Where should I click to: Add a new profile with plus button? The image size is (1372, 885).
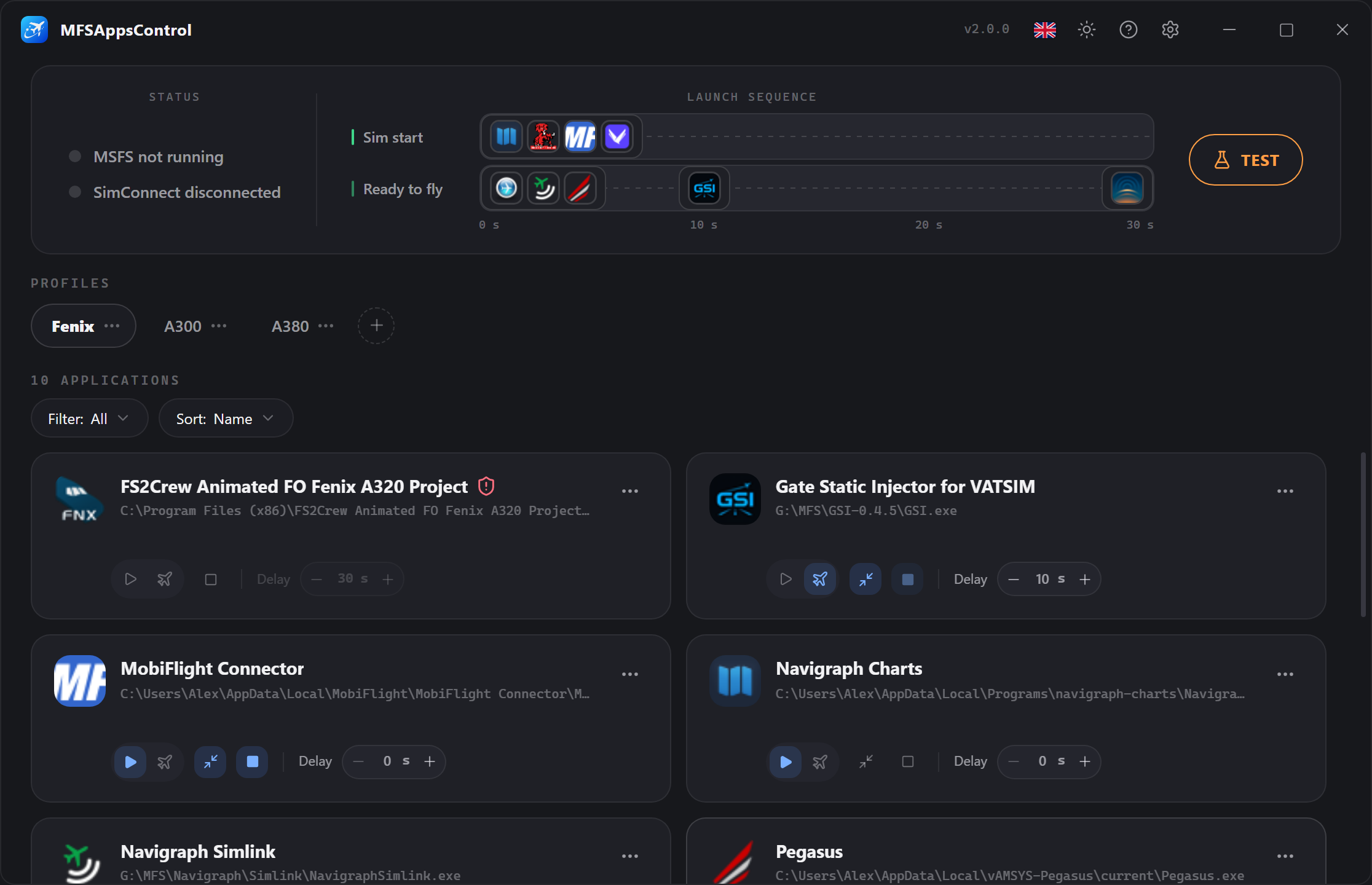(376, 326)
